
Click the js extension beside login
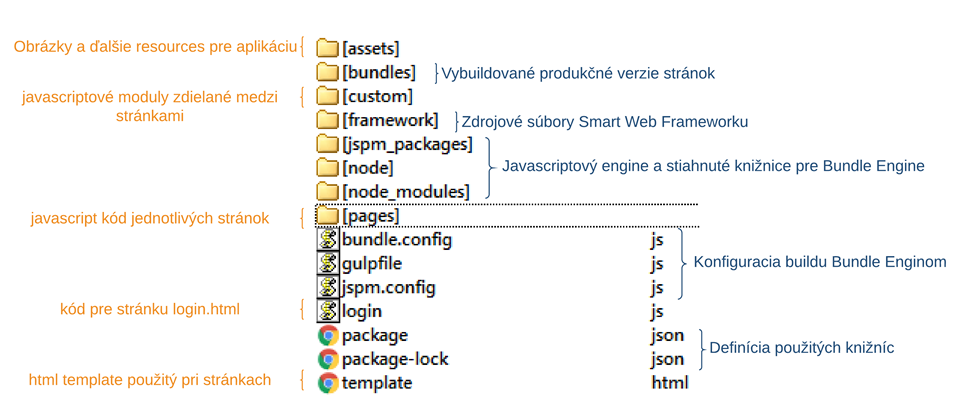pyautogui.click(x=657, y=311)
